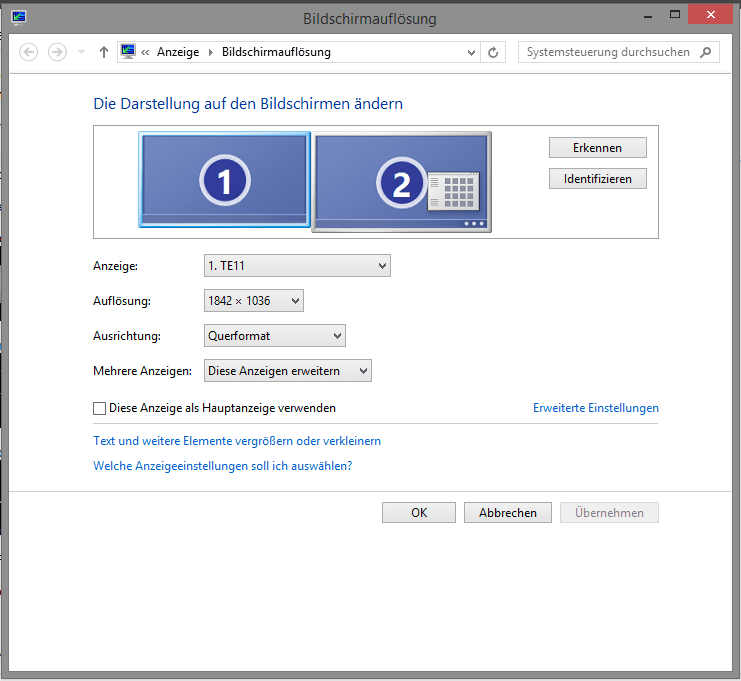Go up one level with the up arrow
Image resolution: width=741 pixels, height=681 pixels.
[x=103, y=52]
